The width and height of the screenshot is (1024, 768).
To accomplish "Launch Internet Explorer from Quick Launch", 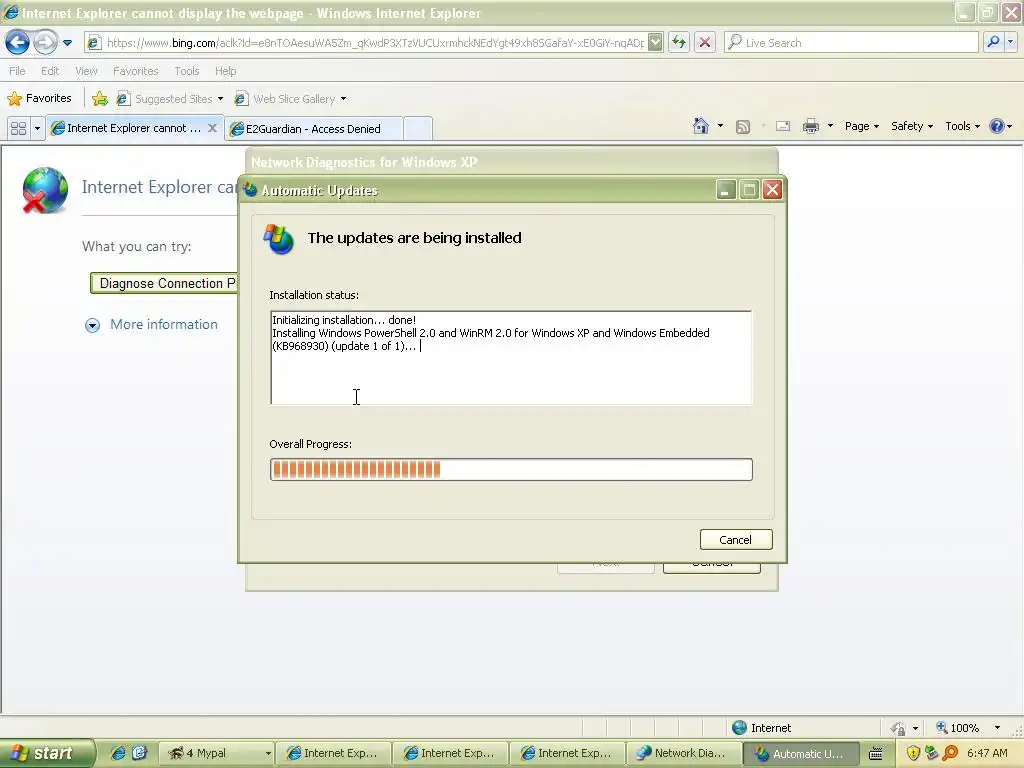I will 118,753.
